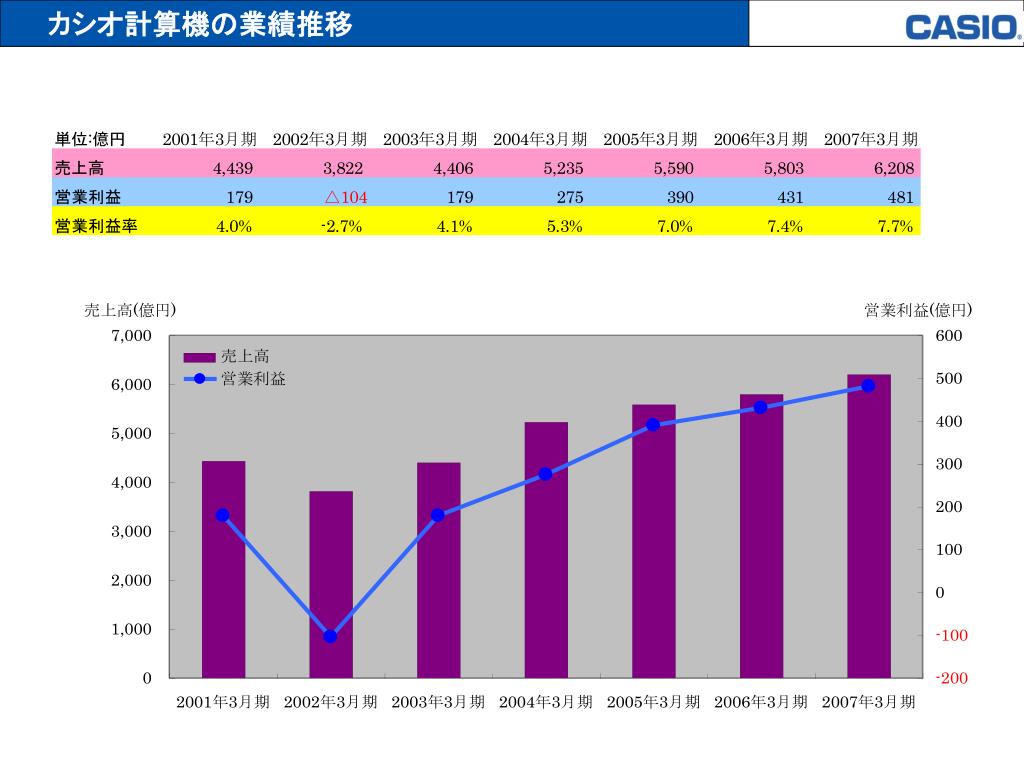Image resolution: width=1024 pixels, height=768 pixels.
Task: Select margin value 5.3%
Action: [565, 227]
